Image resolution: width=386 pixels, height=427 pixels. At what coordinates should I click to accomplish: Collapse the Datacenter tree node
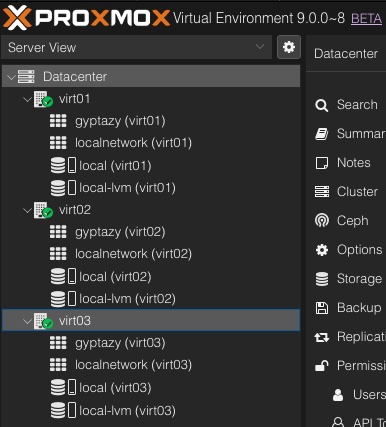pos(11,77)
